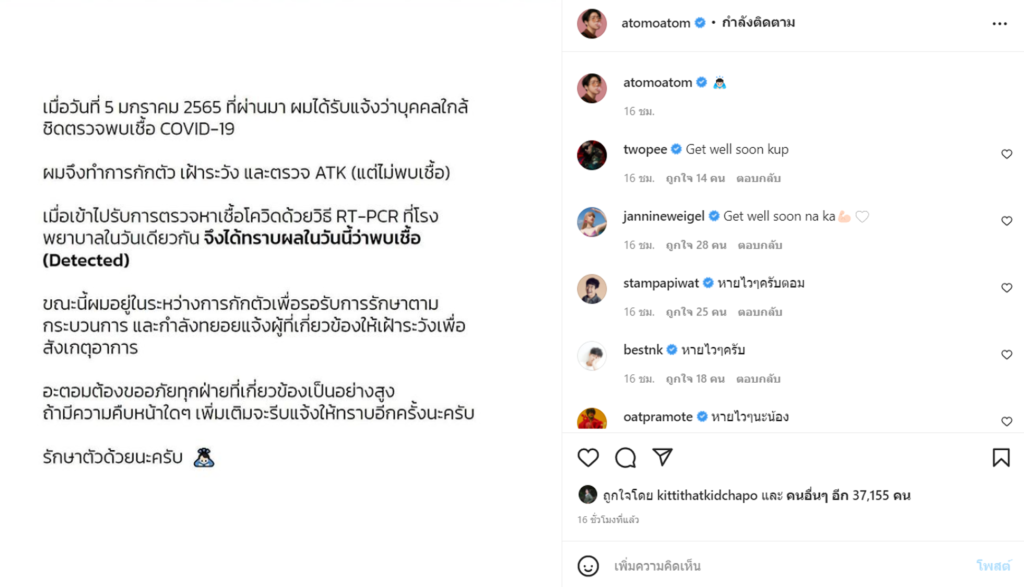View likes count on stampapiwat's comment
The width and height of the screenshot is (1024, 587).
pyautogui.click(x=696, y=312)
